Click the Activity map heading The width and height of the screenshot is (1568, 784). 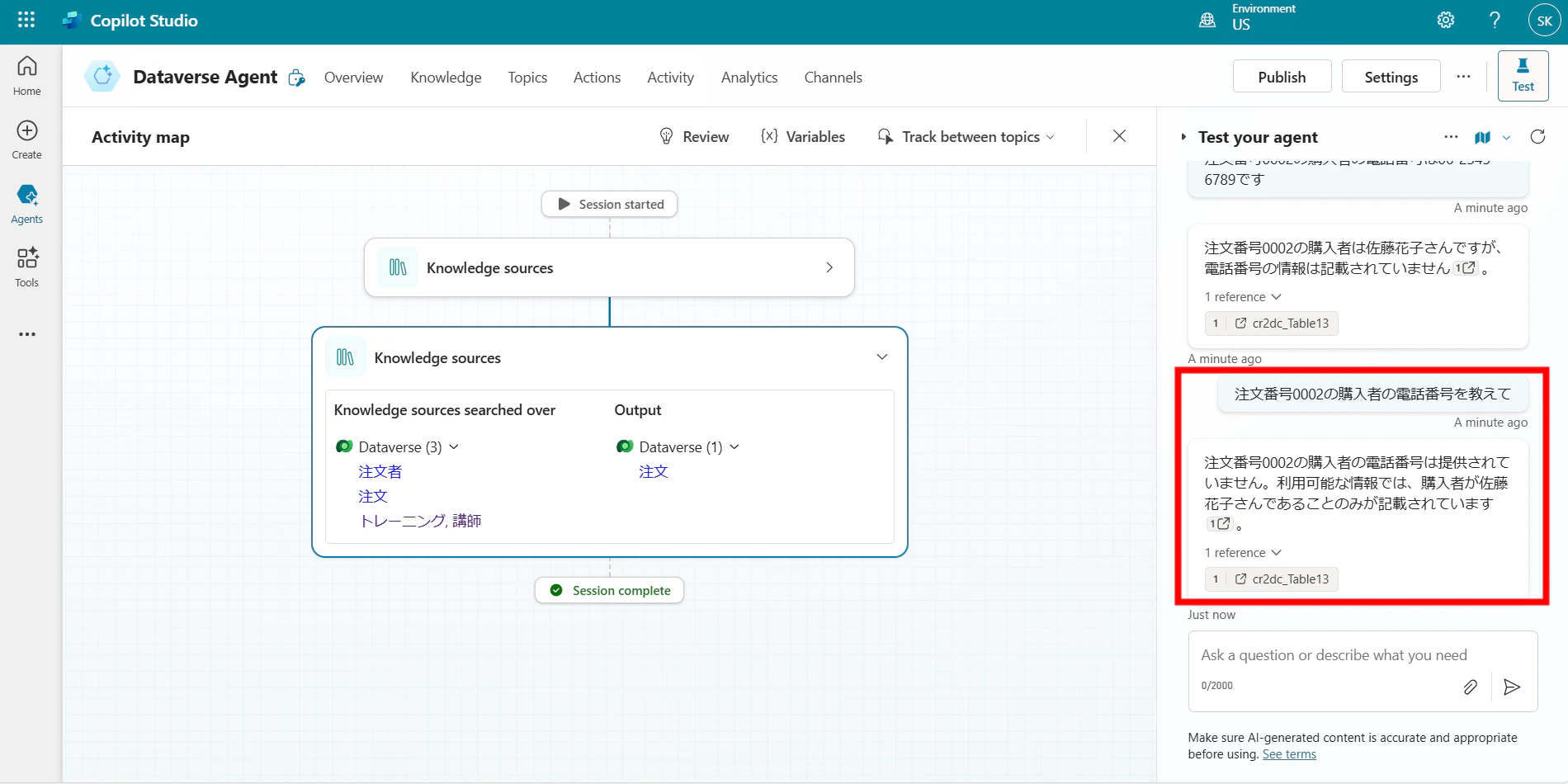coord(140,137)
